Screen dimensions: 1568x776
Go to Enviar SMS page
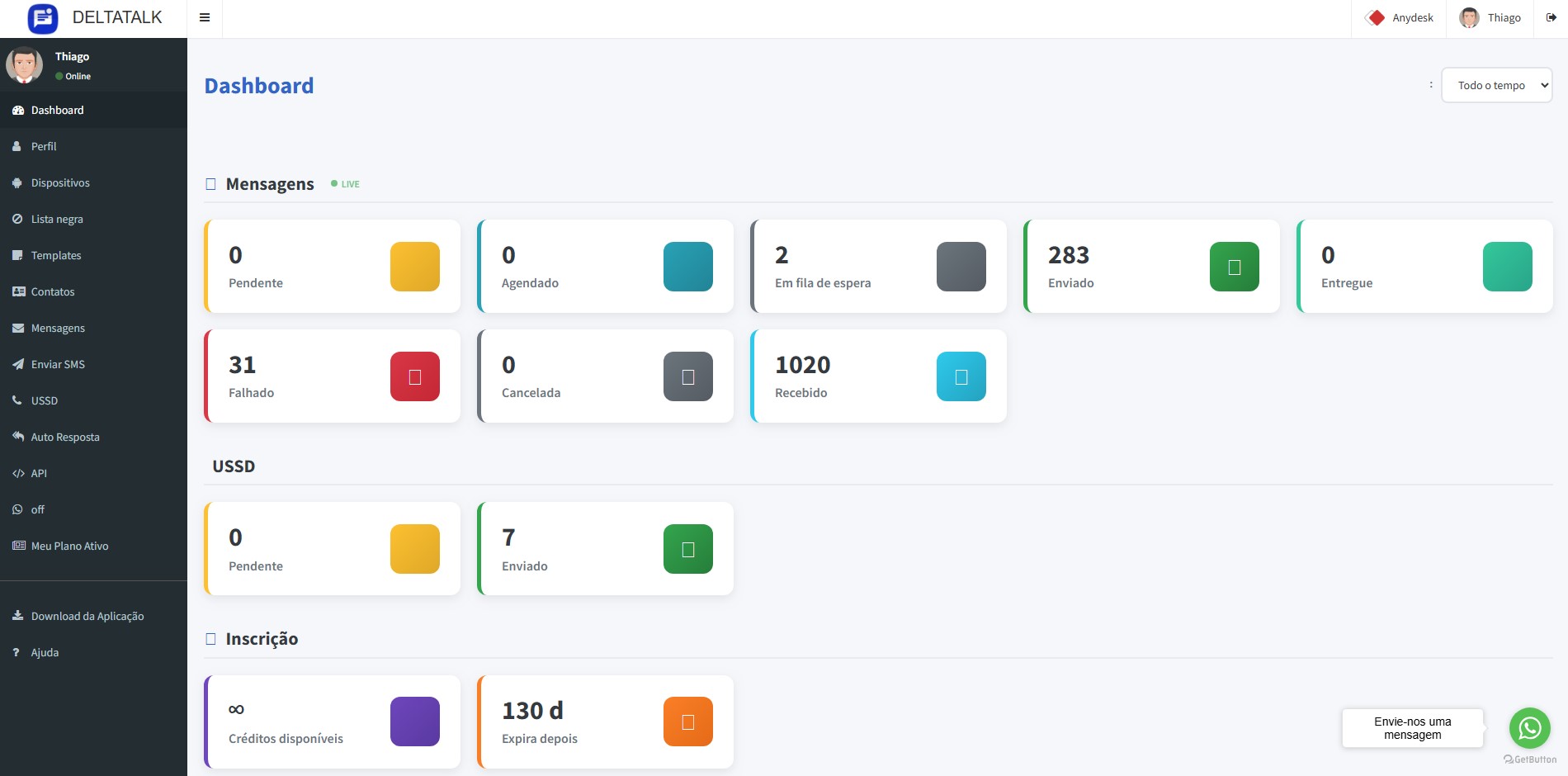click(58, 364)
